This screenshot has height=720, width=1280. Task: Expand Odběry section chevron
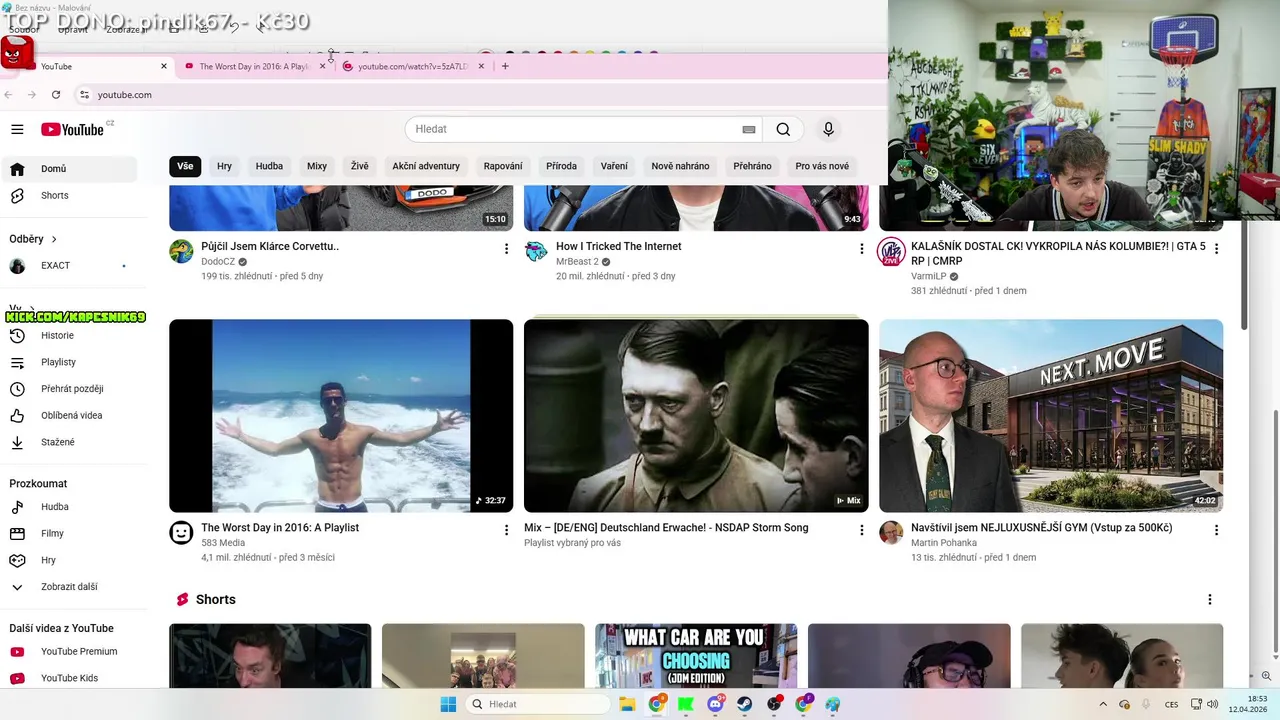coord(54,239)
